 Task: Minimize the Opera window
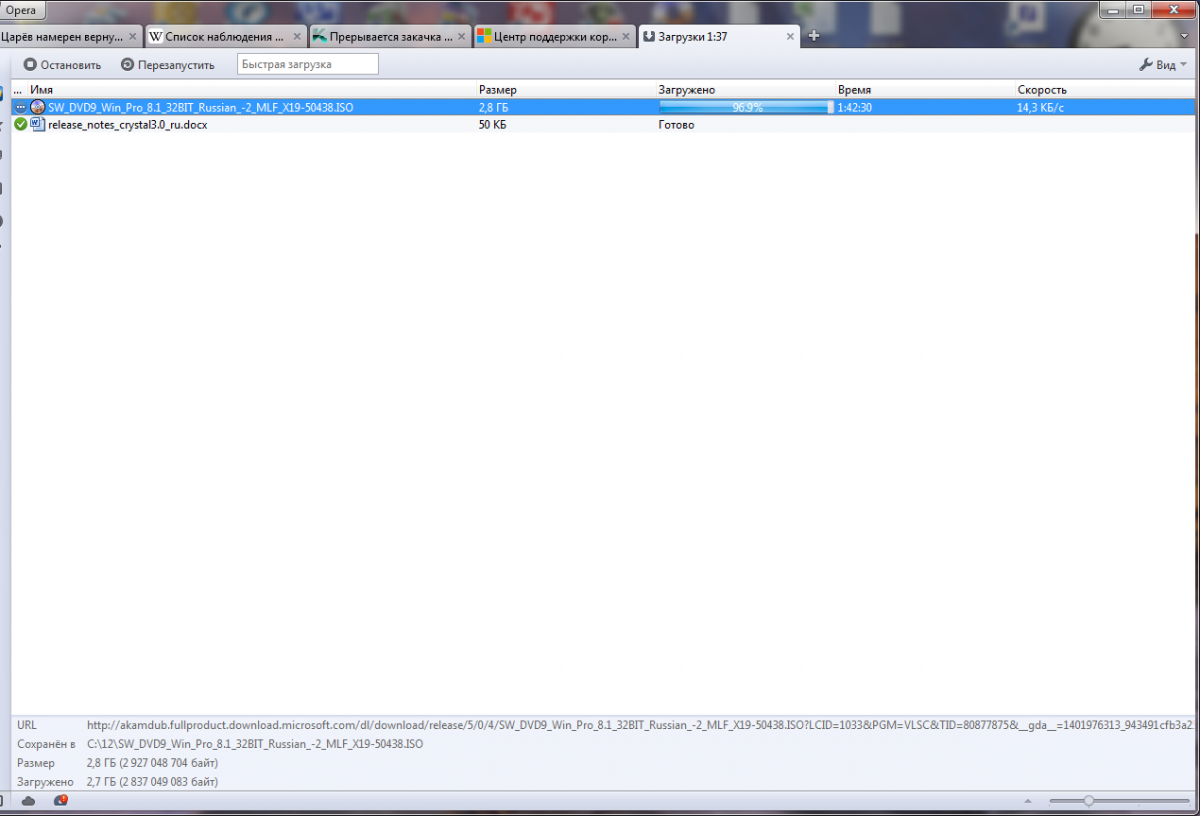[1113, 9]
